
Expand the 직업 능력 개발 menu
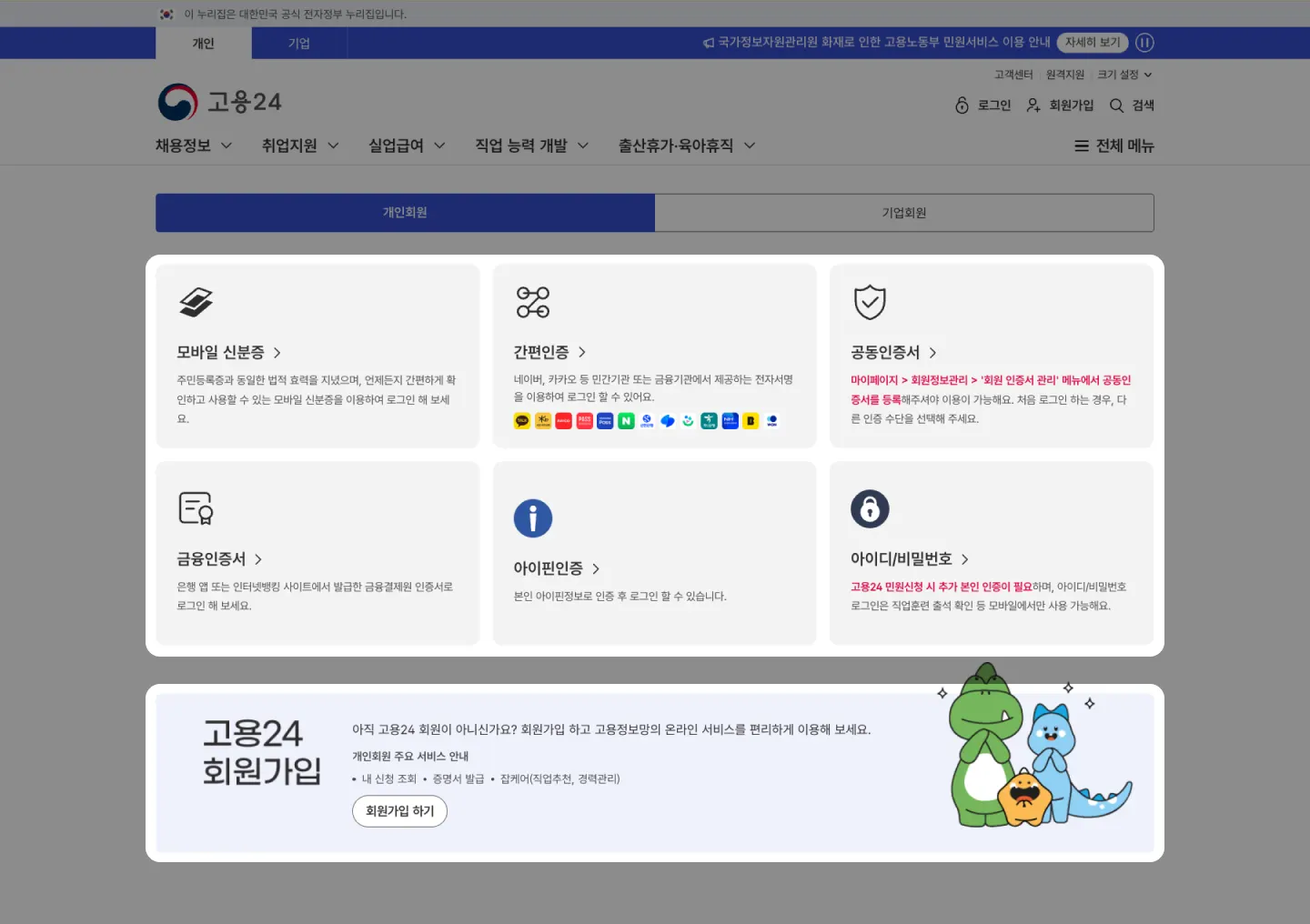coord(532,146)
